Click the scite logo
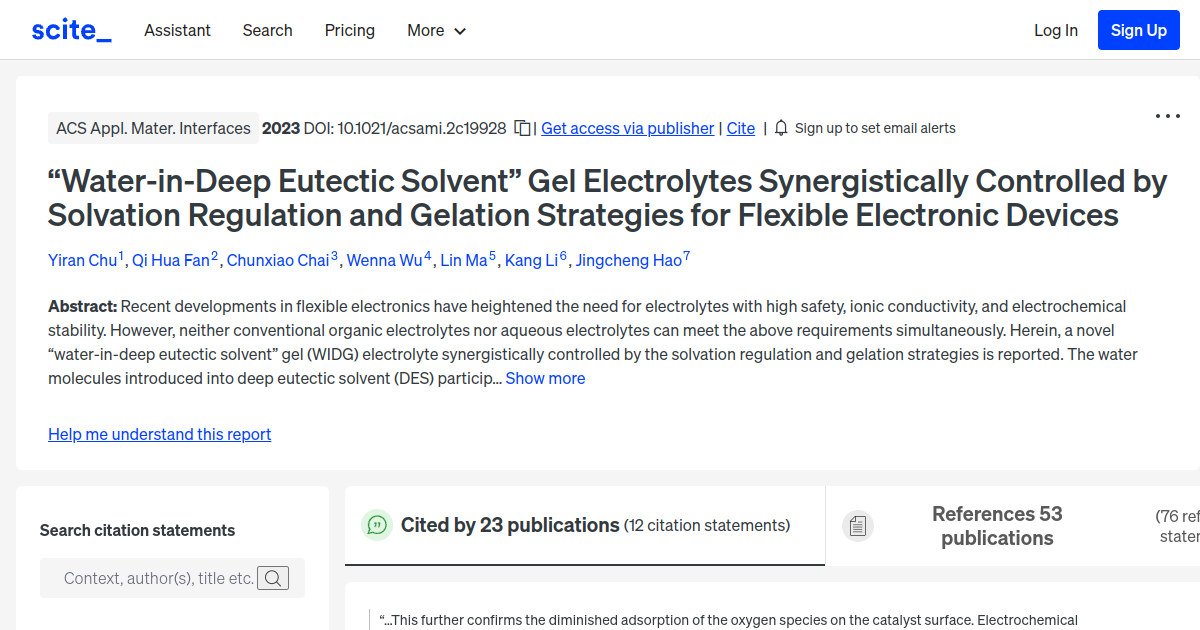The image size is (1200, 630). (x=70, y=29)
